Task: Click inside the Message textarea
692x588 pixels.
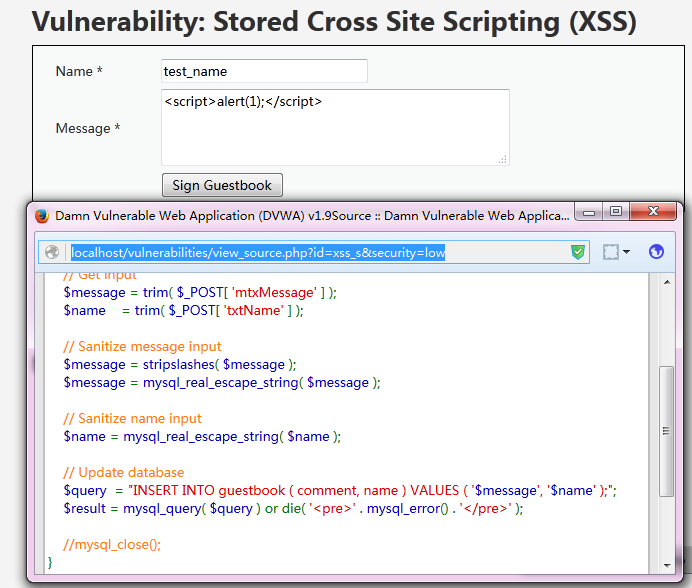Action: click(x=335, y=127)
